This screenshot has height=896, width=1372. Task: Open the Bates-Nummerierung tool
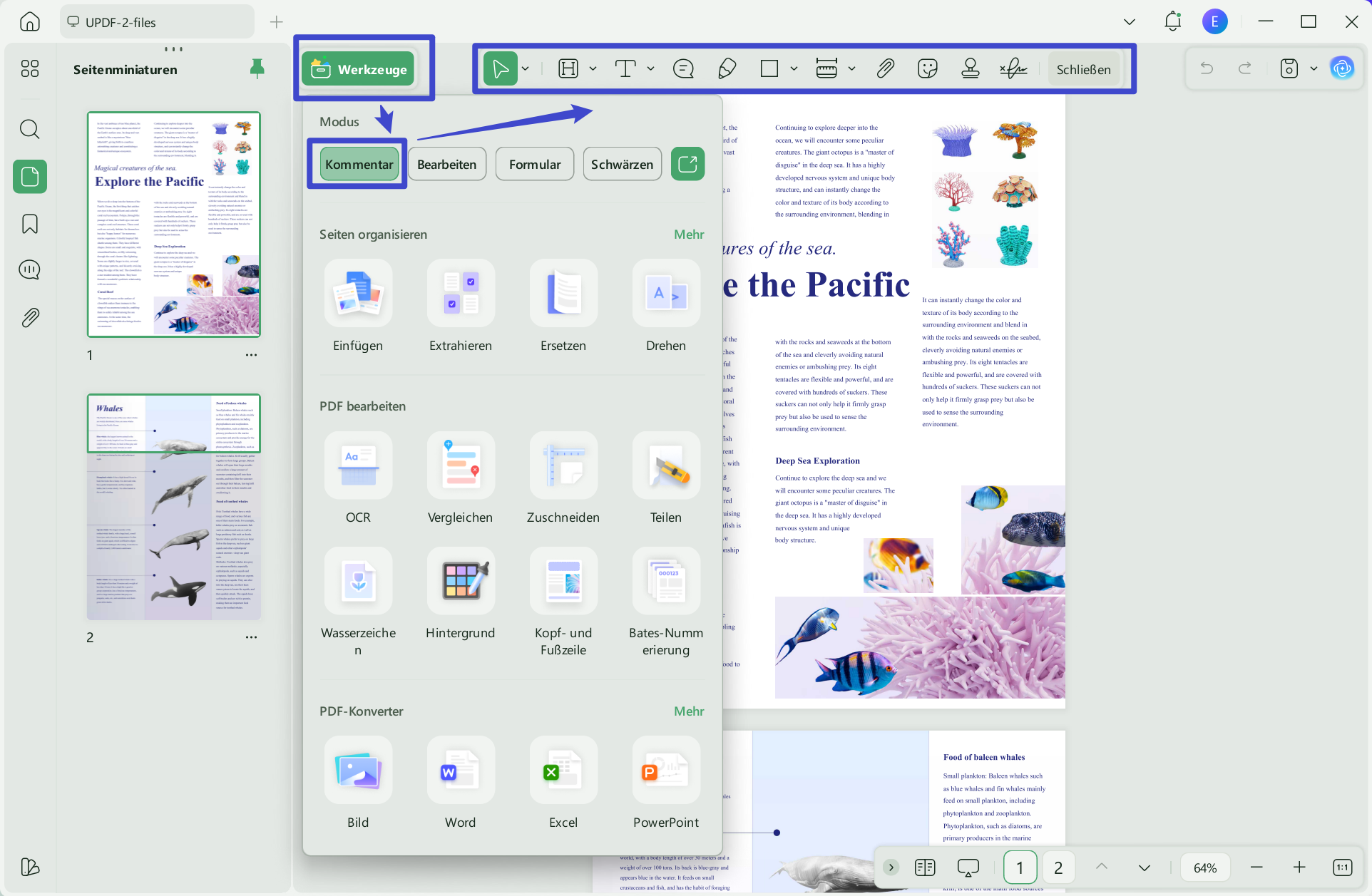point(666,581)
